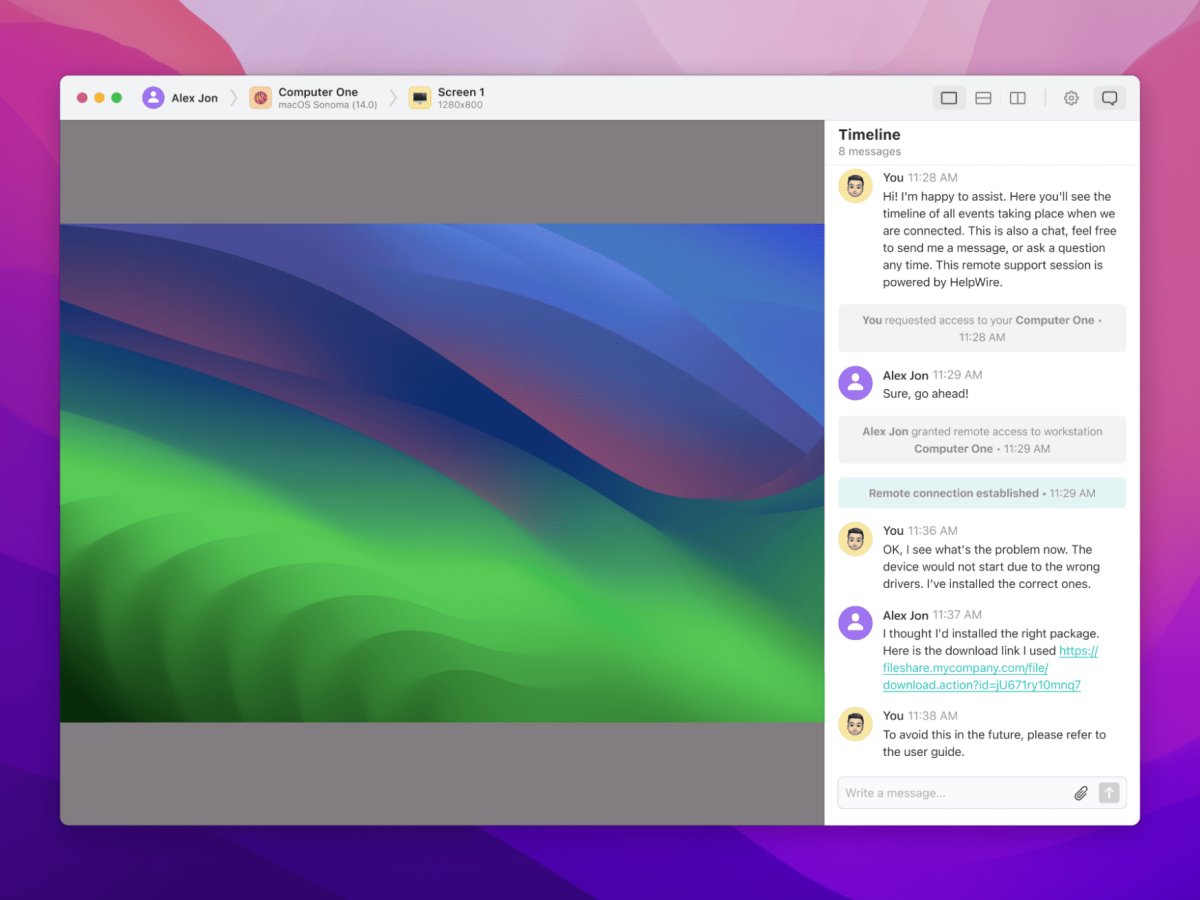
Task: Switch to vertical split view layout
Action: click(x=1017, y=98)
